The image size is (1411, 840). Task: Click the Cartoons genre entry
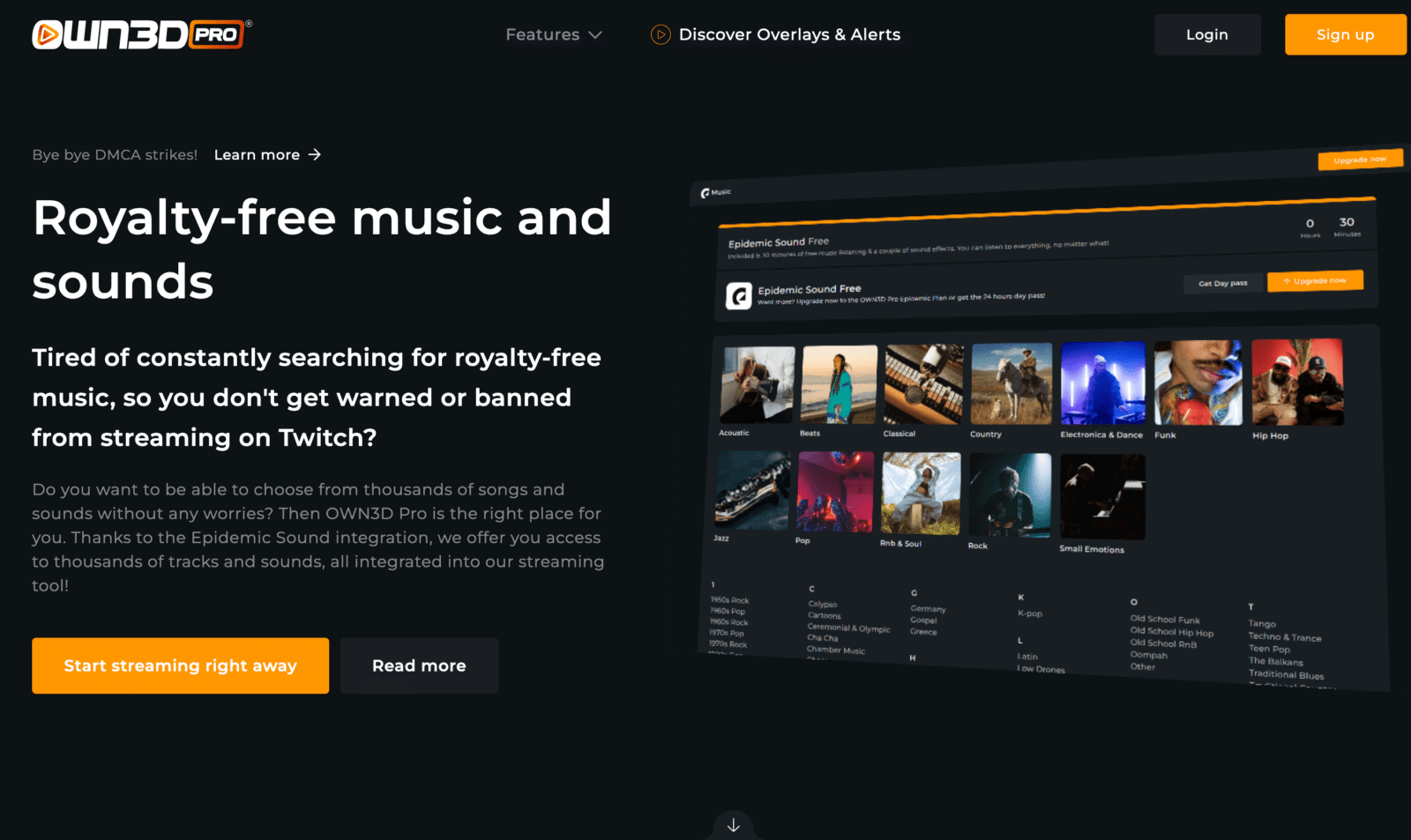(825, 616)
